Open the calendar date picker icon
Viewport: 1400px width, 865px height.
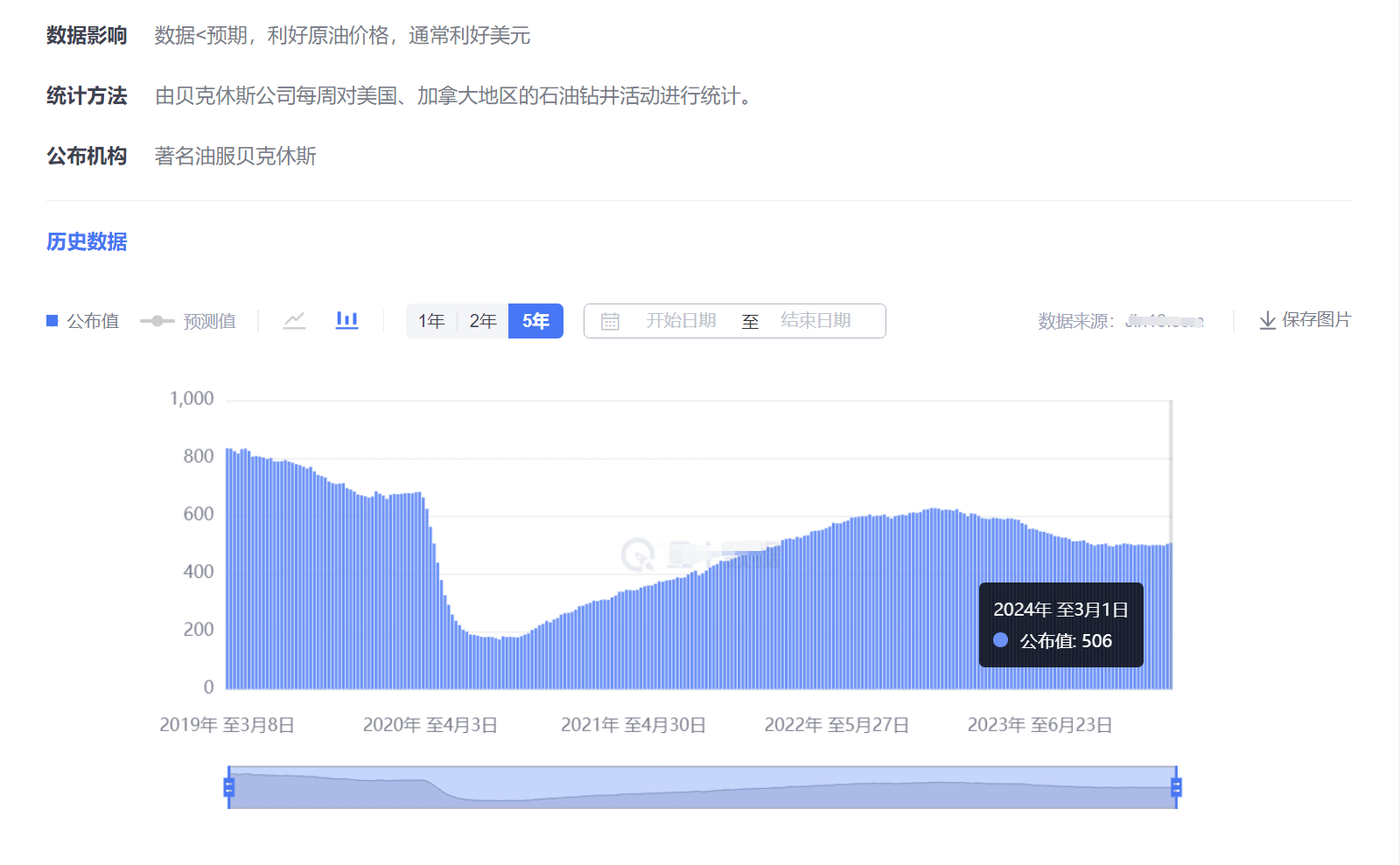point(610,320)
